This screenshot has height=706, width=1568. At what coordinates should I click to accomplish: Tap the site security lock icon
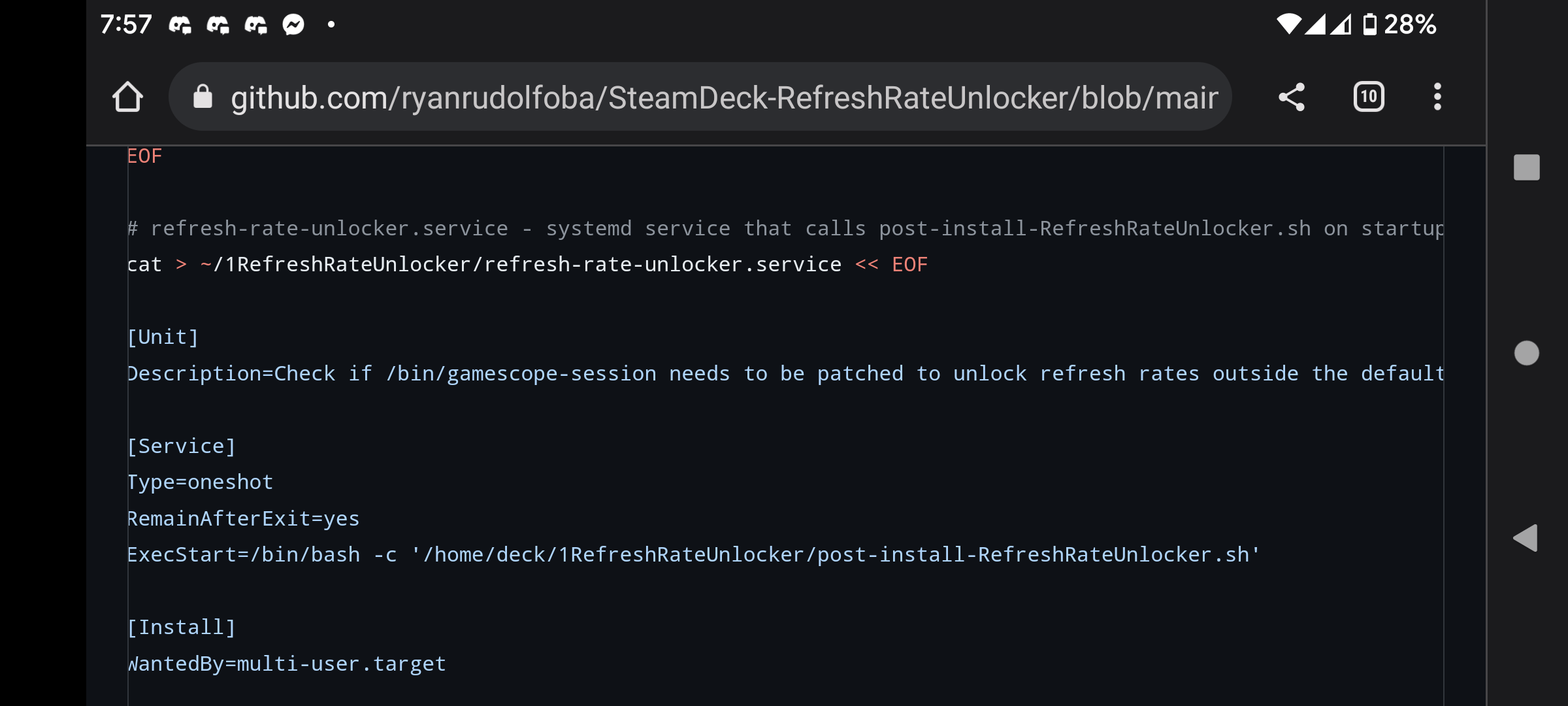(203, 97)
